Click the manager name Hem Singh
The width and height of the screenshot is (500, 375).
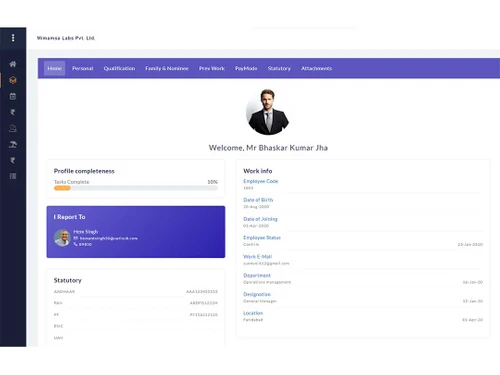[86, 232]
